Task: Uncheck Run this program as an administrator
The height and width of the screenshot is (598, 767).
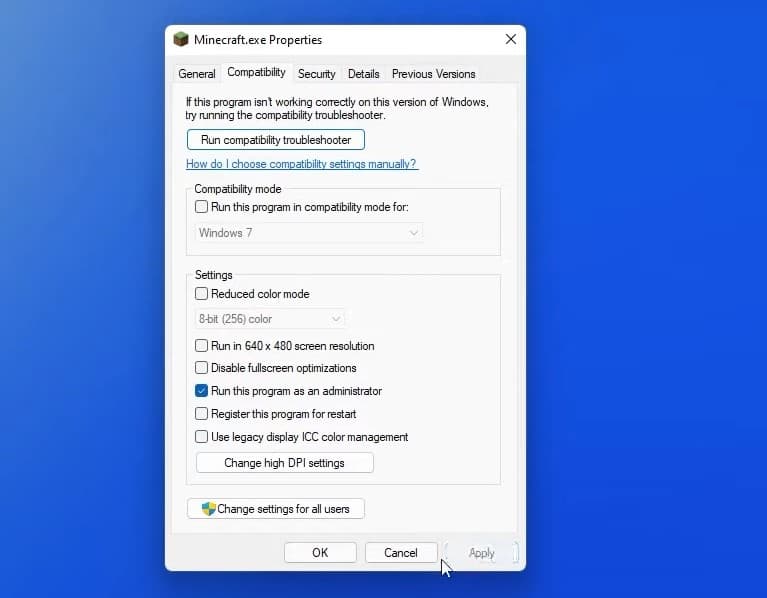Action: [x=201, y=391]
